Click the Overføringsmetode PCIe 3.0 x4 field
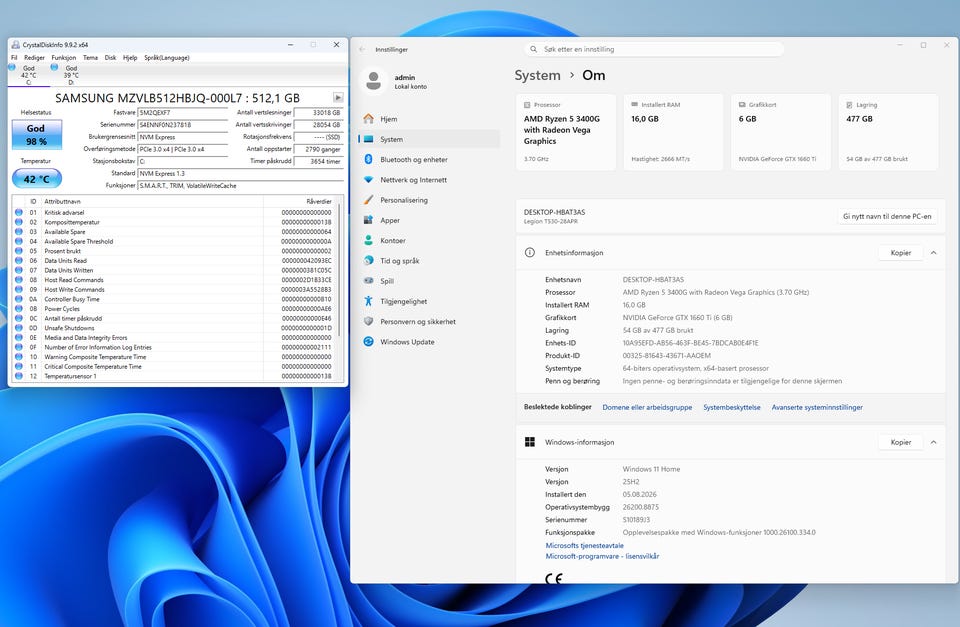960x627 pixels. pyautogui.click(x=182, y=149)
